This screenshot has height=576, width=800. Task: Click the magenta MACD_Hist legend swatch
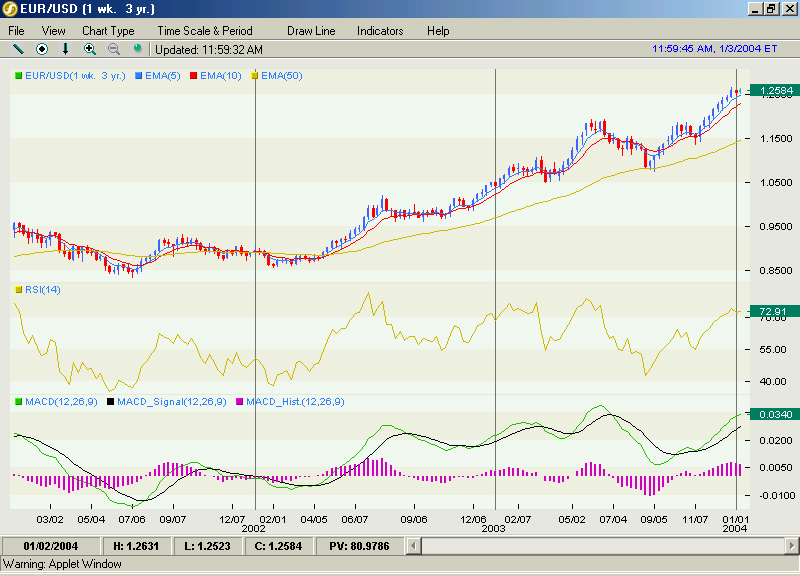pyautogui.click(x=239, y=402)
